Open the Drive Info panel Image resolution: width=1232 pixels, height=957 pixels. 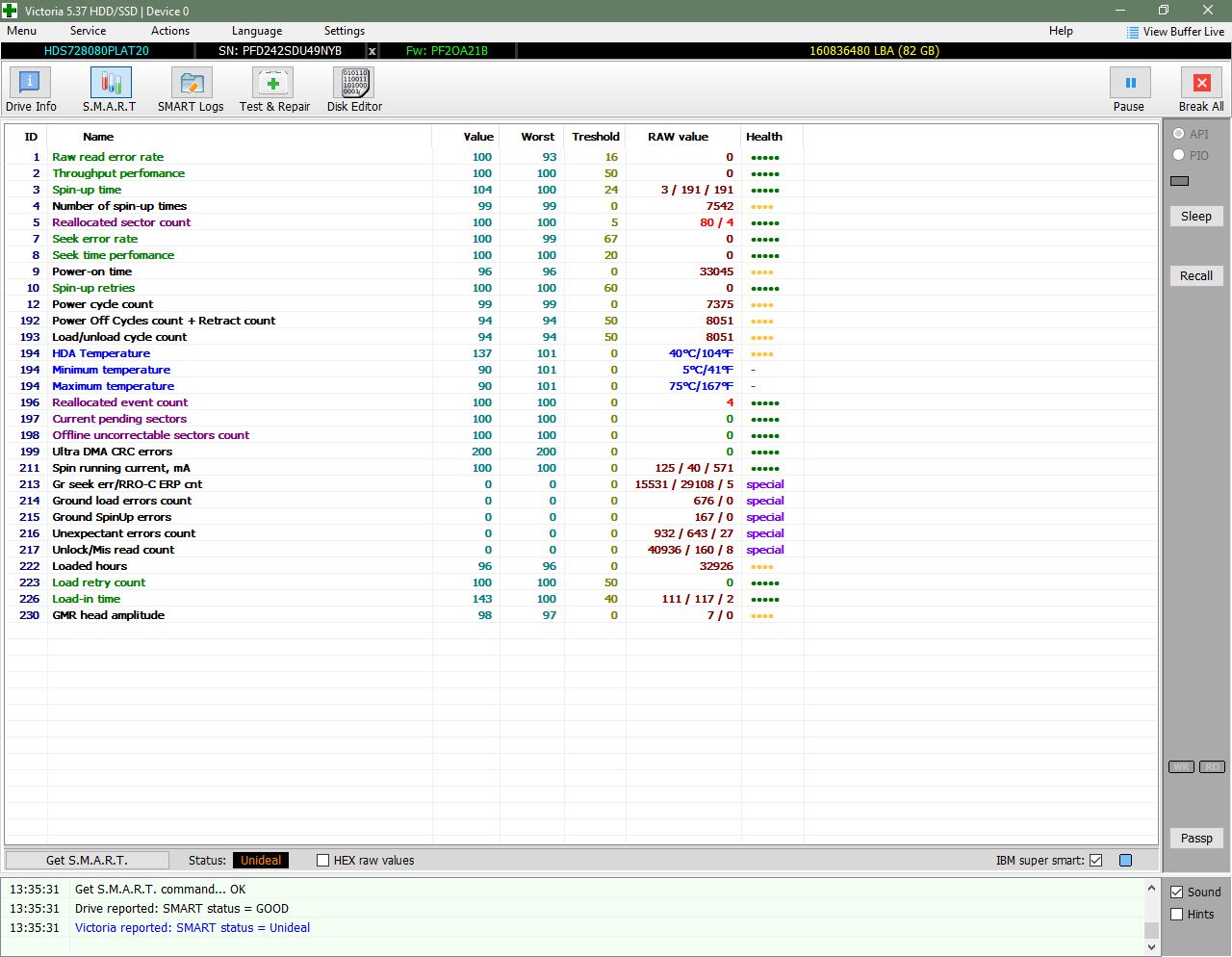tap(31, 90)
